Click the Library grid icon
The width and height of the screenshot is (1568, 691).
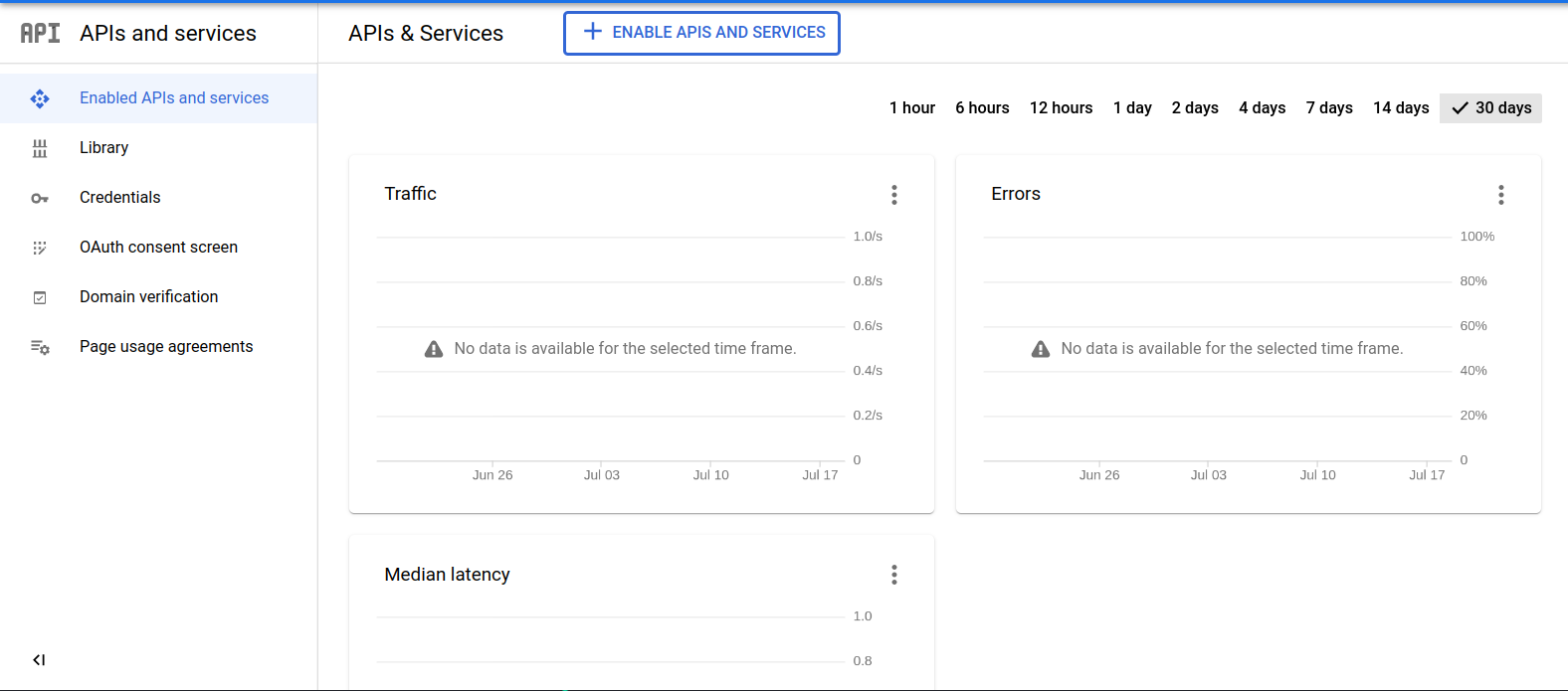[x=40, y=148]
